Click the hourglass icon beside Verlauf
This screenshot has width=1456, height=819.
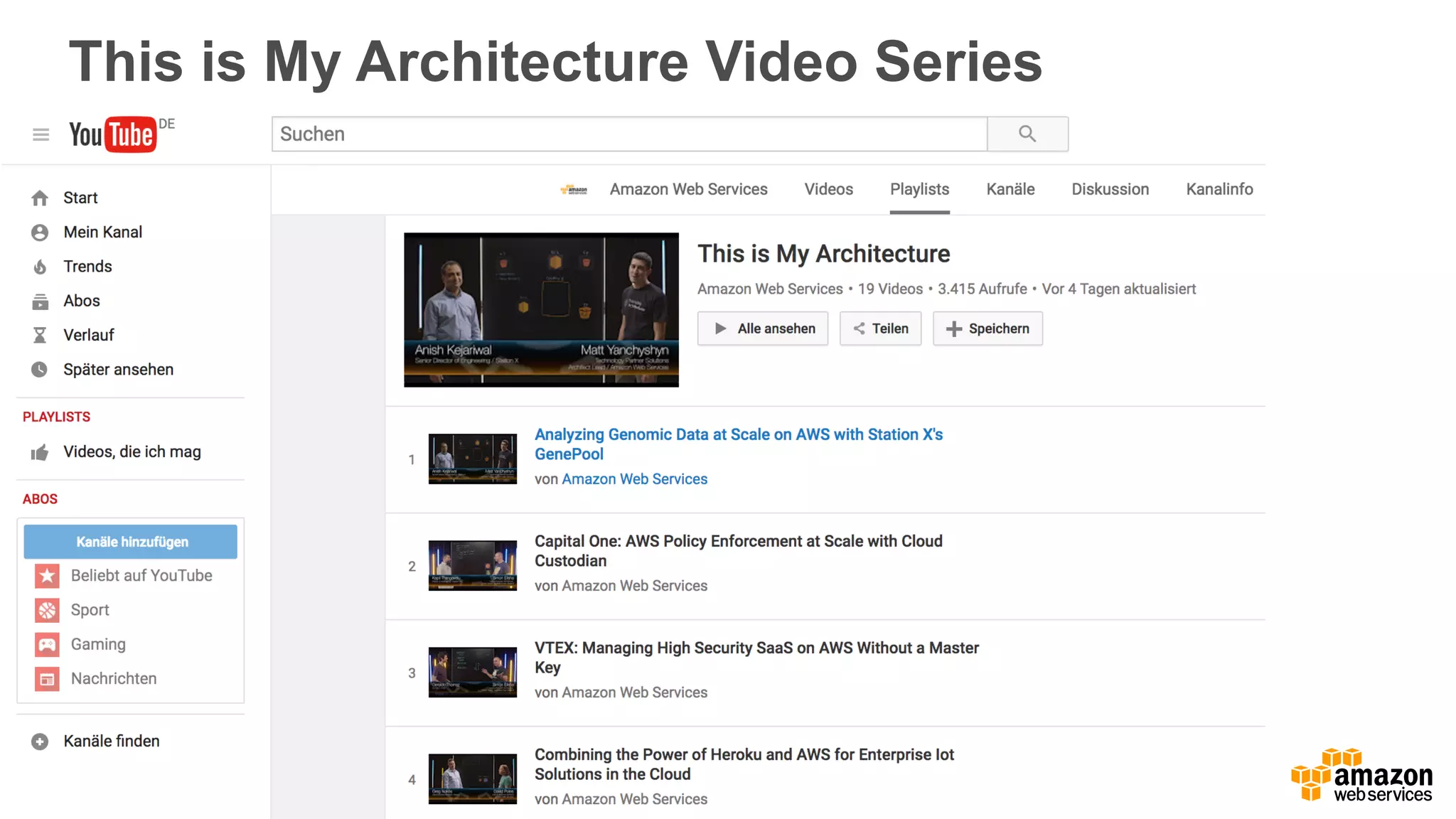(x=40, y=335)
